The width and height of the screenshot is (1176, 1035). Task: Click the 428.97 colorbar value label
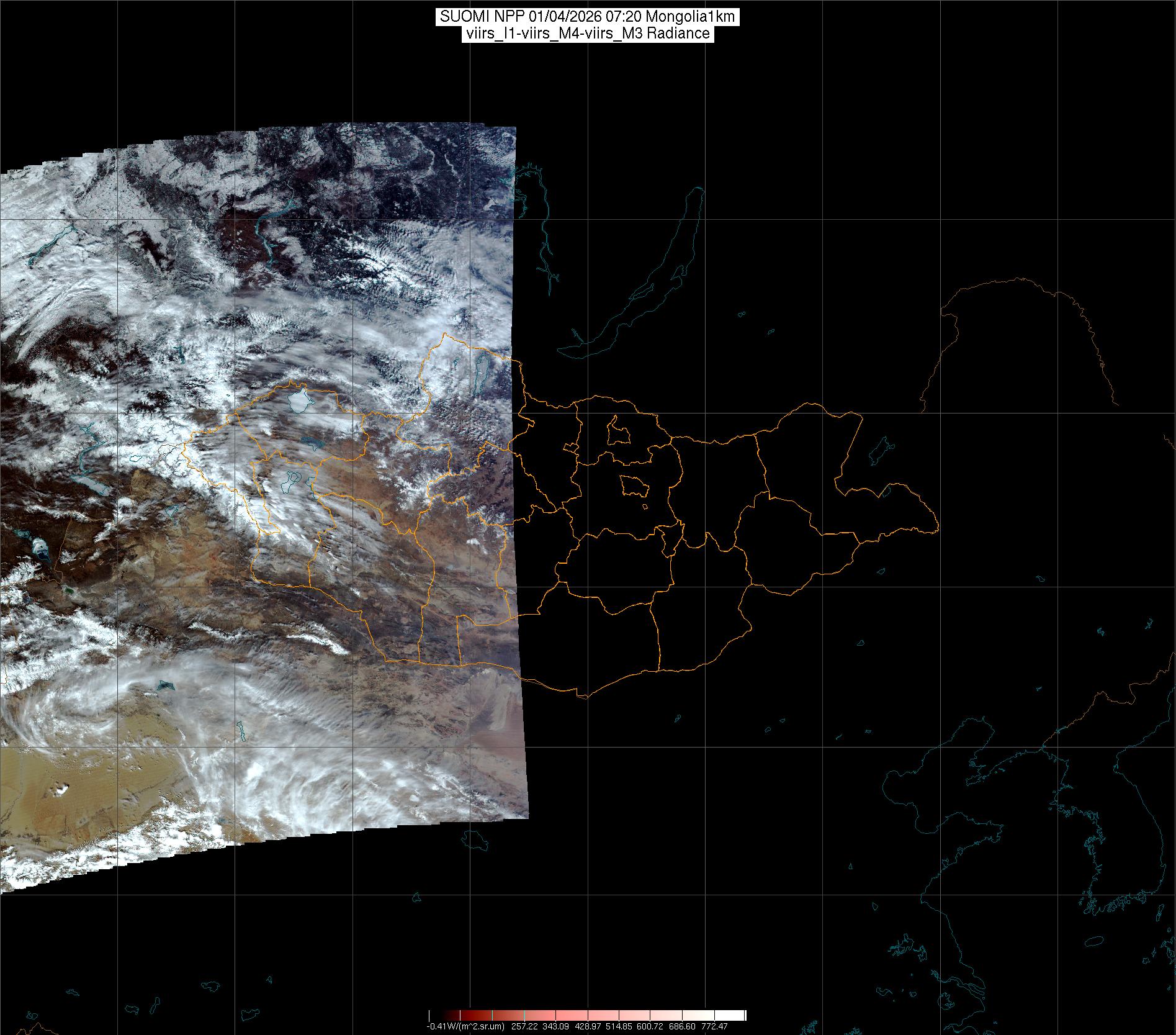588,1026
